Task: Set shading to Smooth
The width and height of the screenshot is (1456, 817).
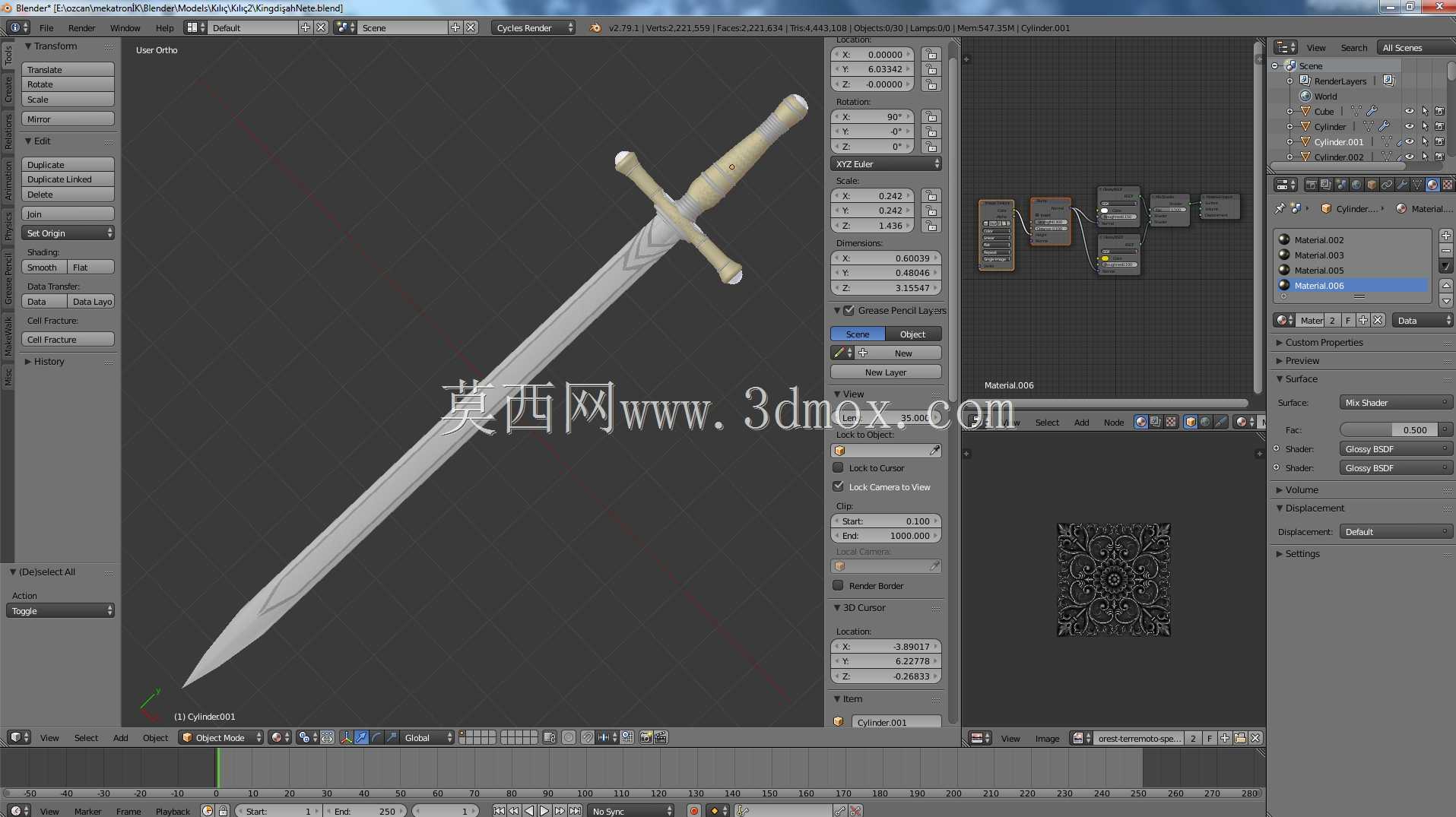Action: pyautogui.click(x=44, y=267)
